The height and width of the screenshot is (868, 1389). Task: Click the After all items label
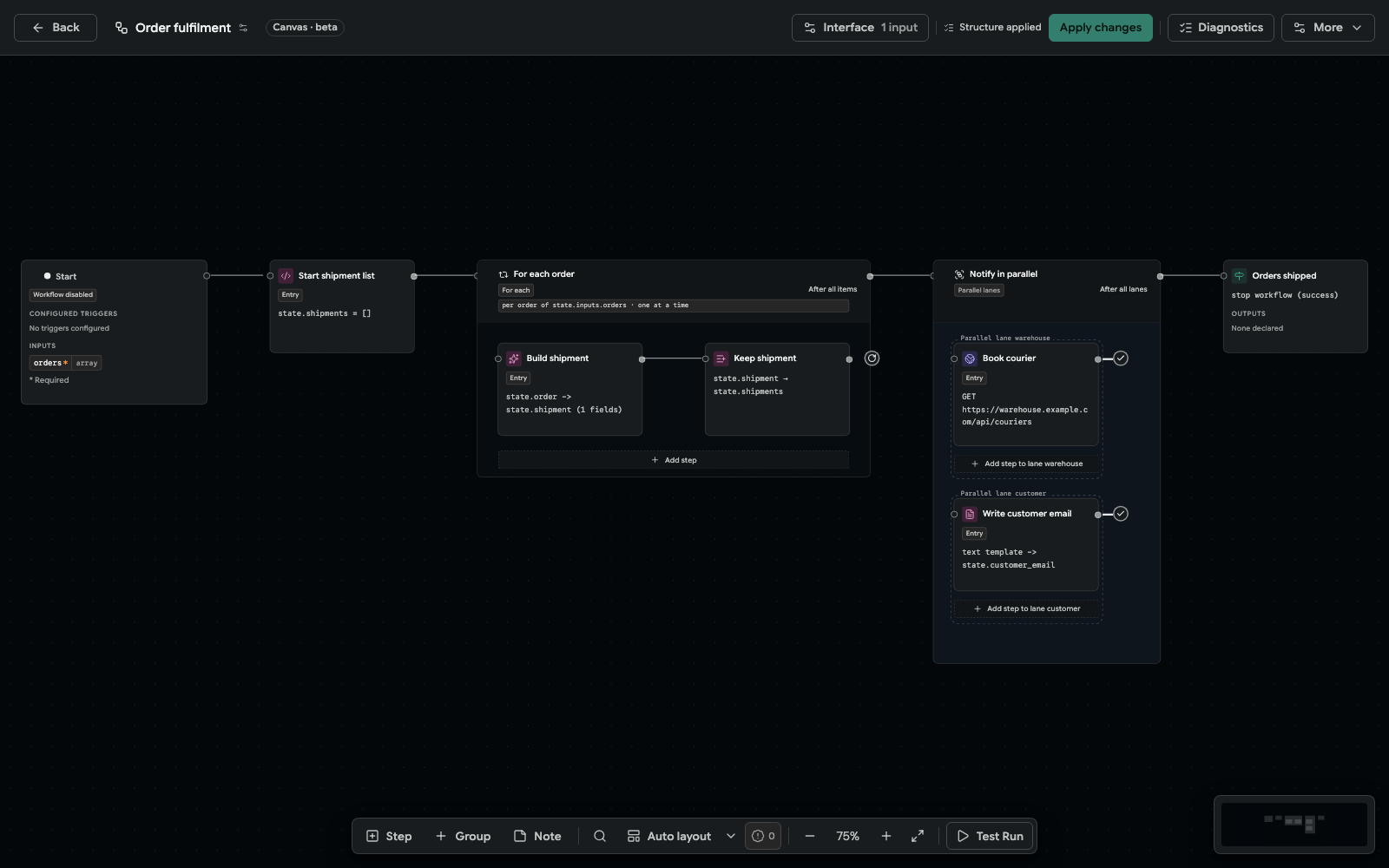[x=833, y=290]
